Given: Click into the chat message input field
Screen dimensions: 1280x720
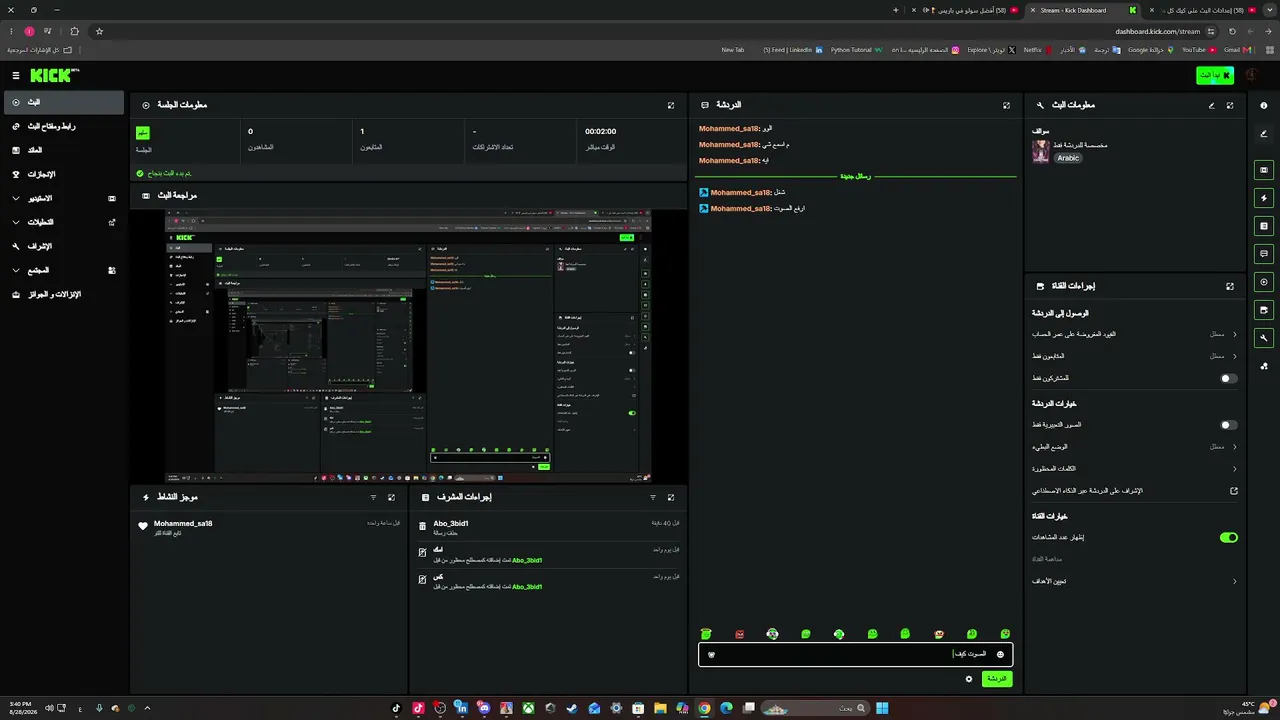Looking at the screenshot, I should (x=855, y=654).
